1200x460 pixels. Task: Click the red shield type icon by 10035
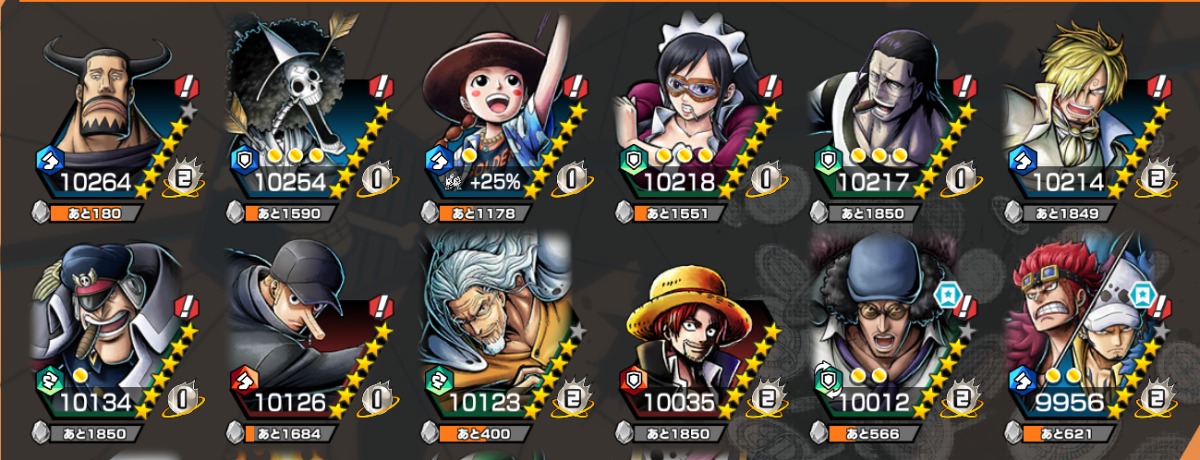point(634,378)
